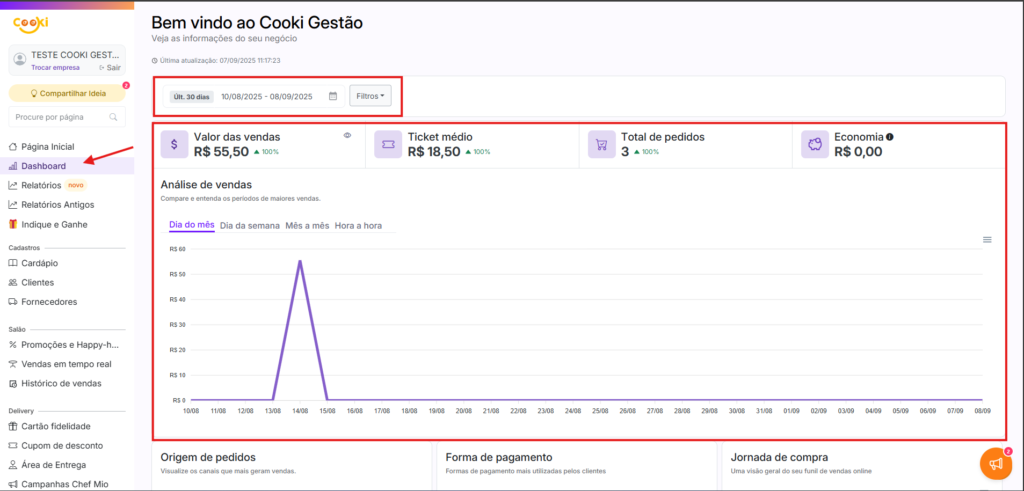Switch to Mês a mês tab
The height and width of the screenshot is (491, 1024).
(x=307, y=226)
